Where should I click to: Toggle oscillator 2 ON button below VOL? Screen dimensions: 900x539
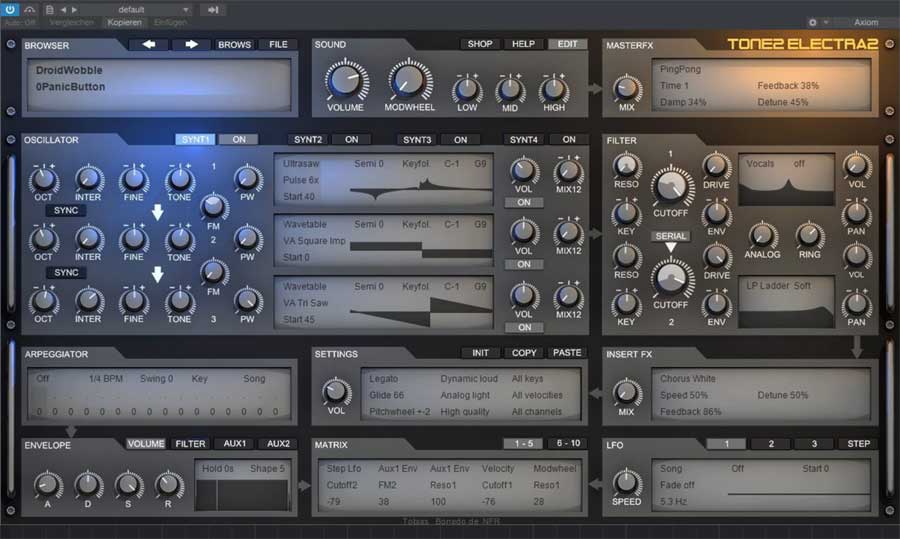pos(523,265)
